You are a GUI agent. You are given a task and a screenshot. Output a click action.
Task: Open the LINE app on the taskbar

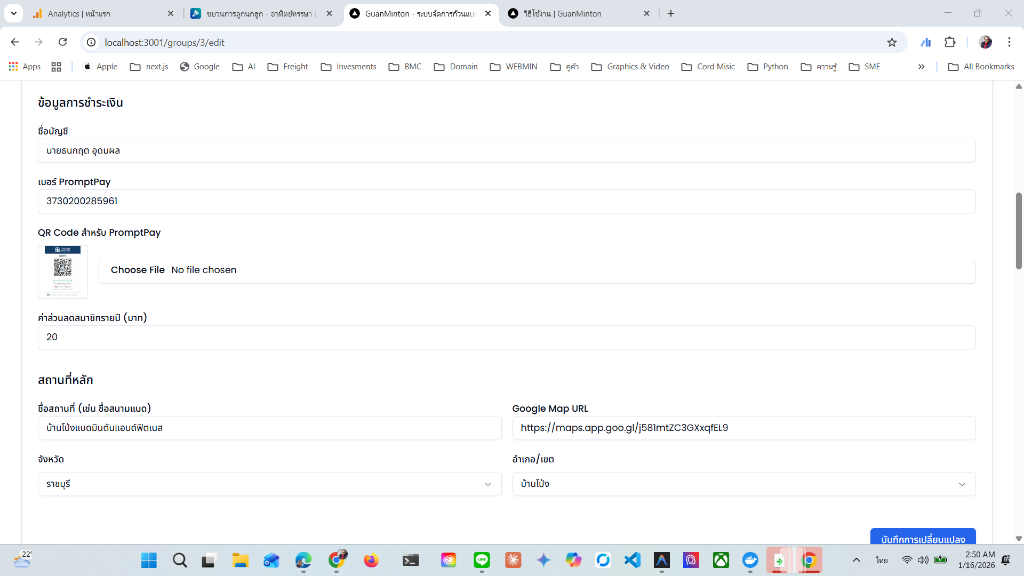click(481, 560)
